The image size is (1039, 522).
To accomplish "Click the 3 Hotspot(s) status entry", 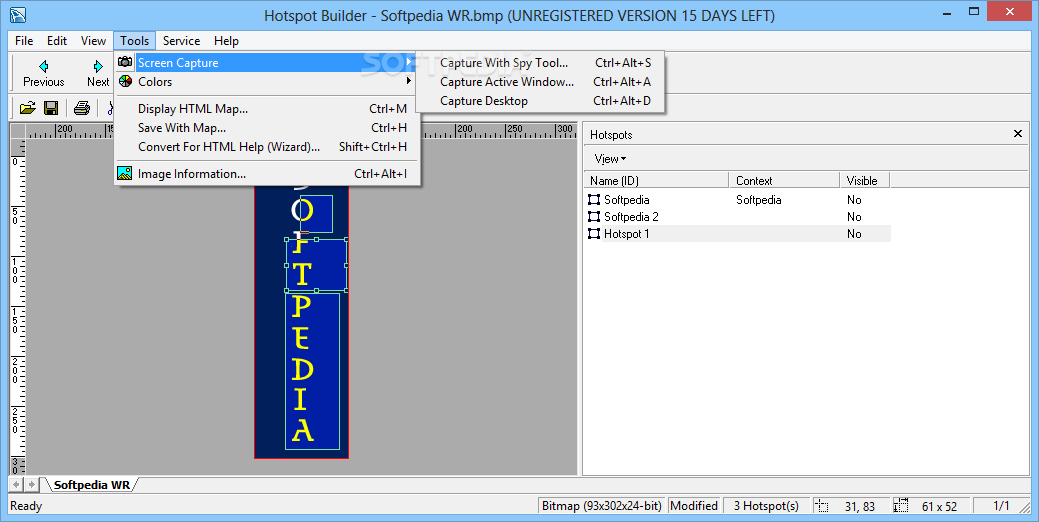I will coord(766,506).
